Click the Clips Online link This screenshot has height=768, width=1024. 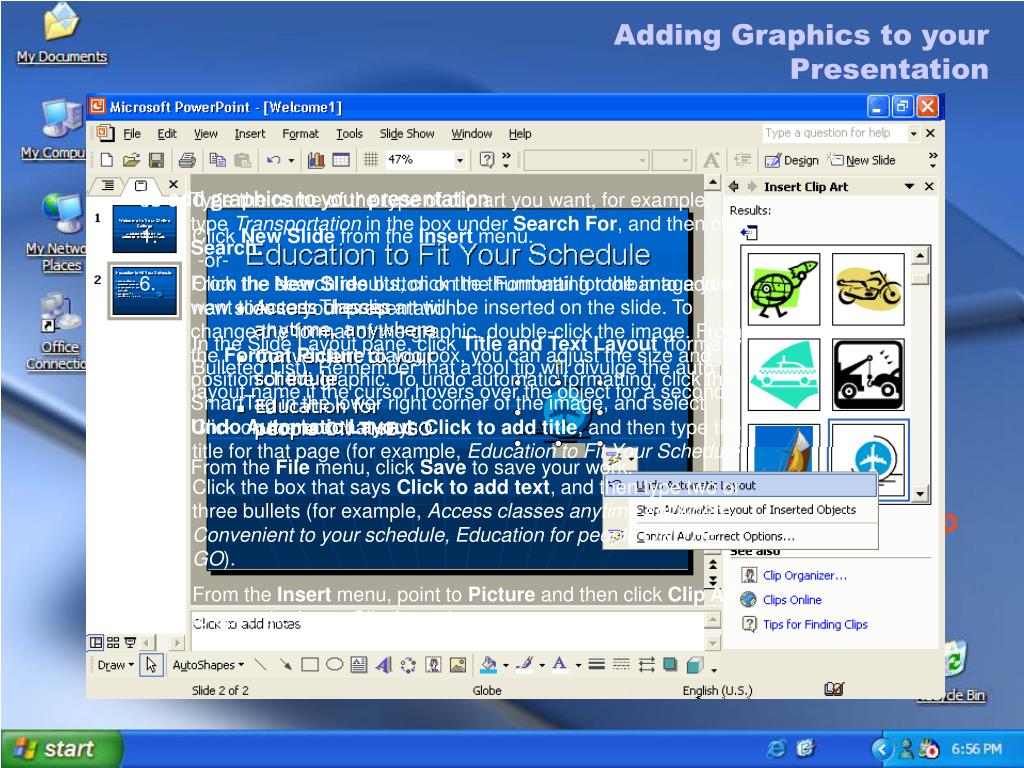[792, 600]
